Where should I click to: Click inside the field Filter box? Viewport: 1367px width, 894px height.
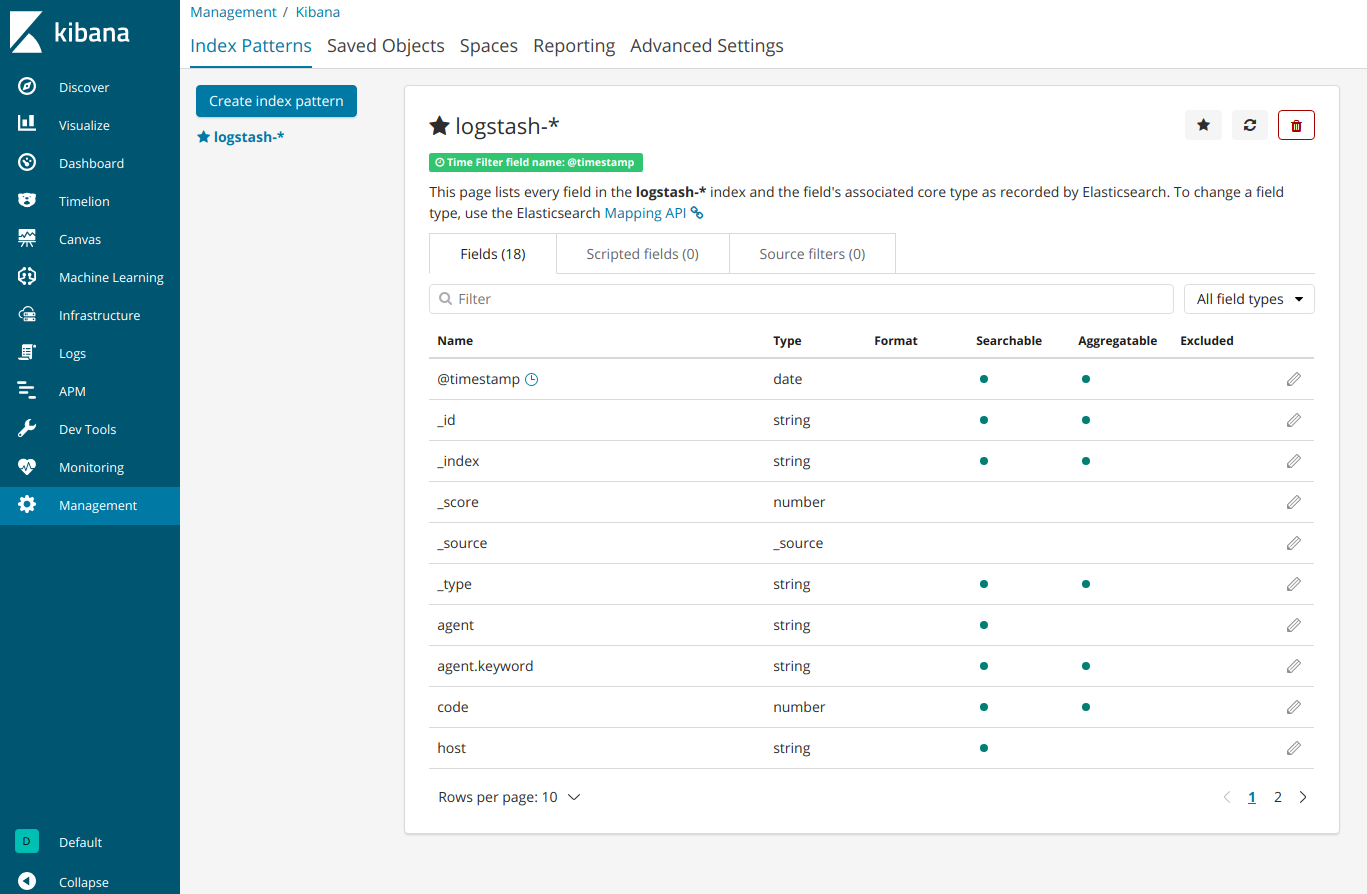pos(800,298)
